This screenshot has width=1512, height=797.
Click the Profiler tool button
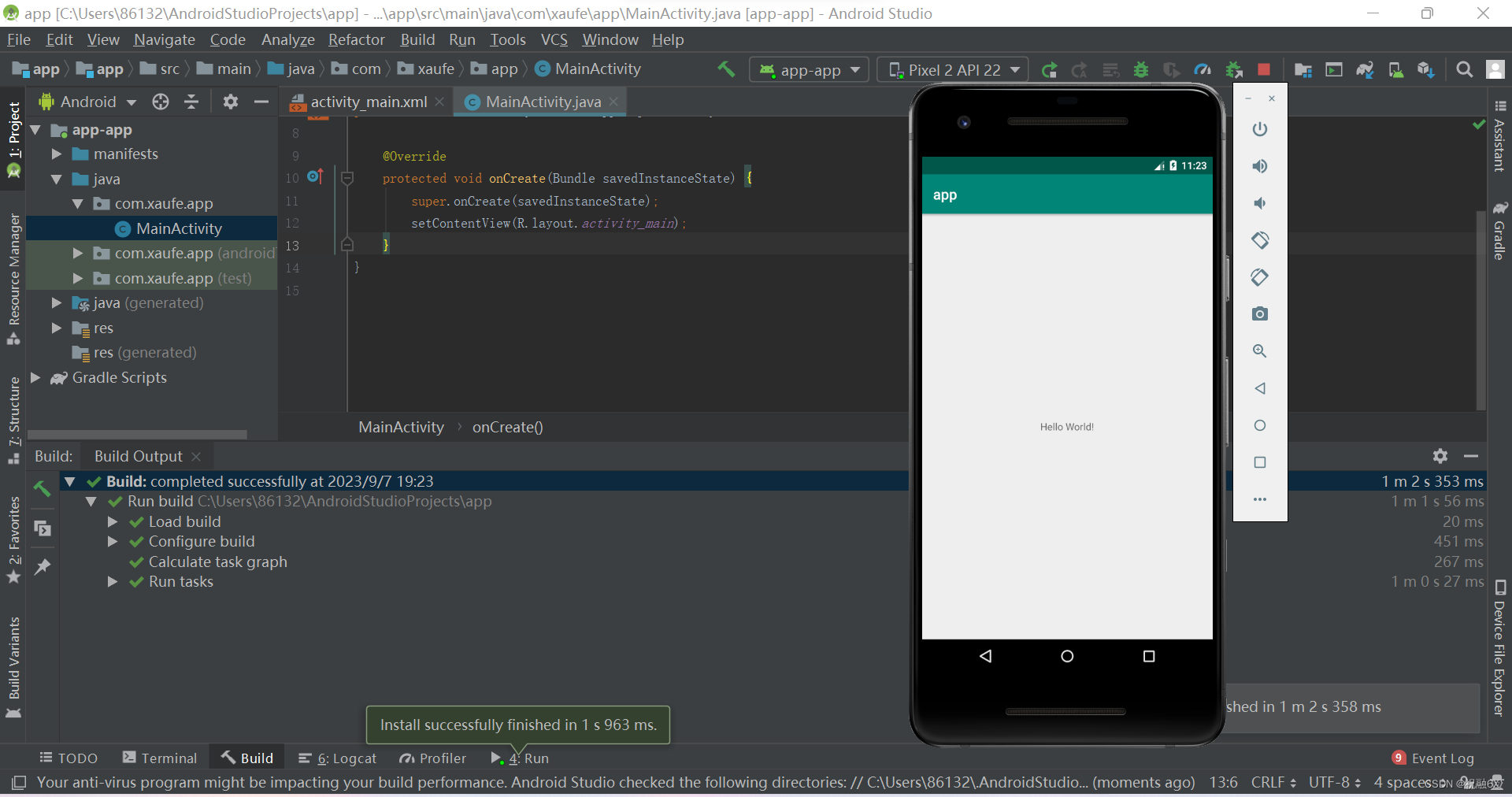(433, 758)
